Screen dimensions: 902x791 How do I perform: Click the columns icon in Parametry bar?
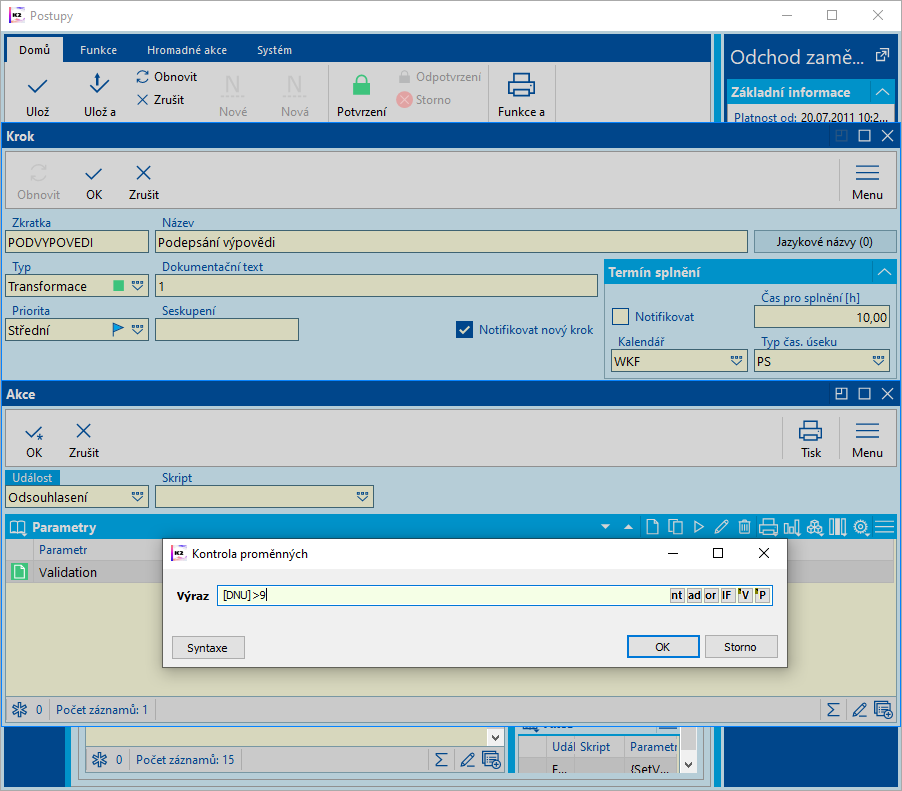click(x=838, y=526)
